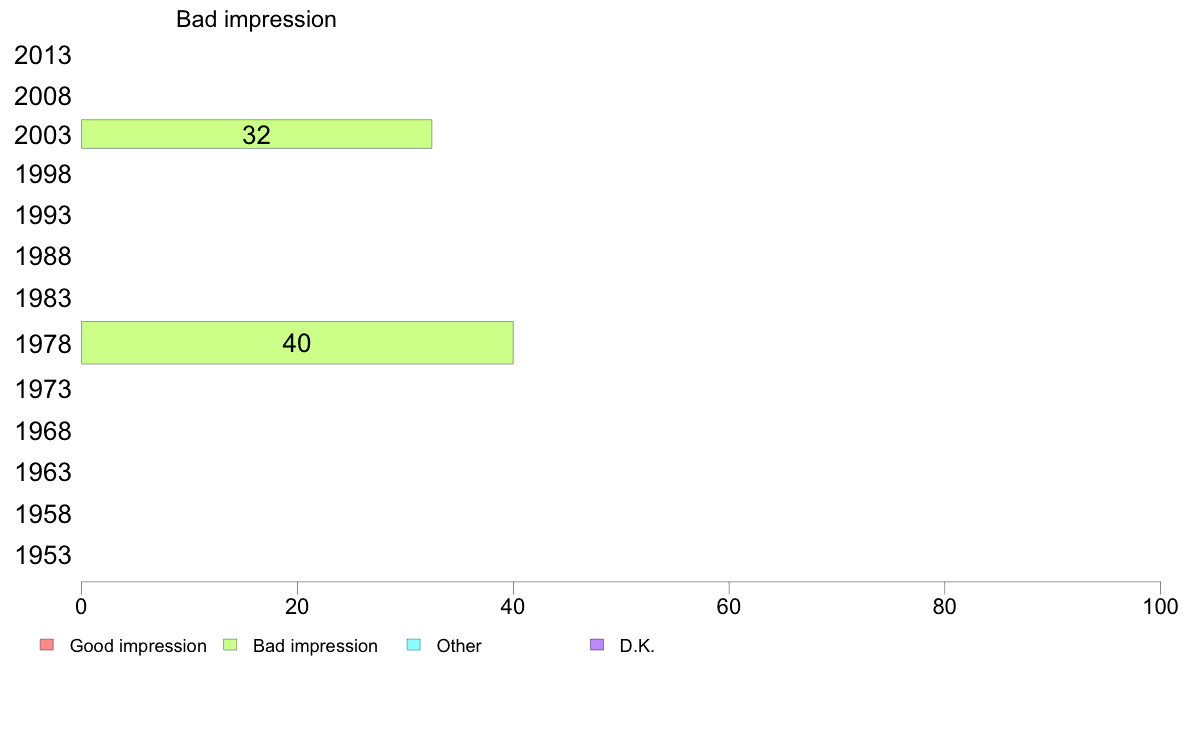Click the Other cyan legend swatch

pos(414,645)
